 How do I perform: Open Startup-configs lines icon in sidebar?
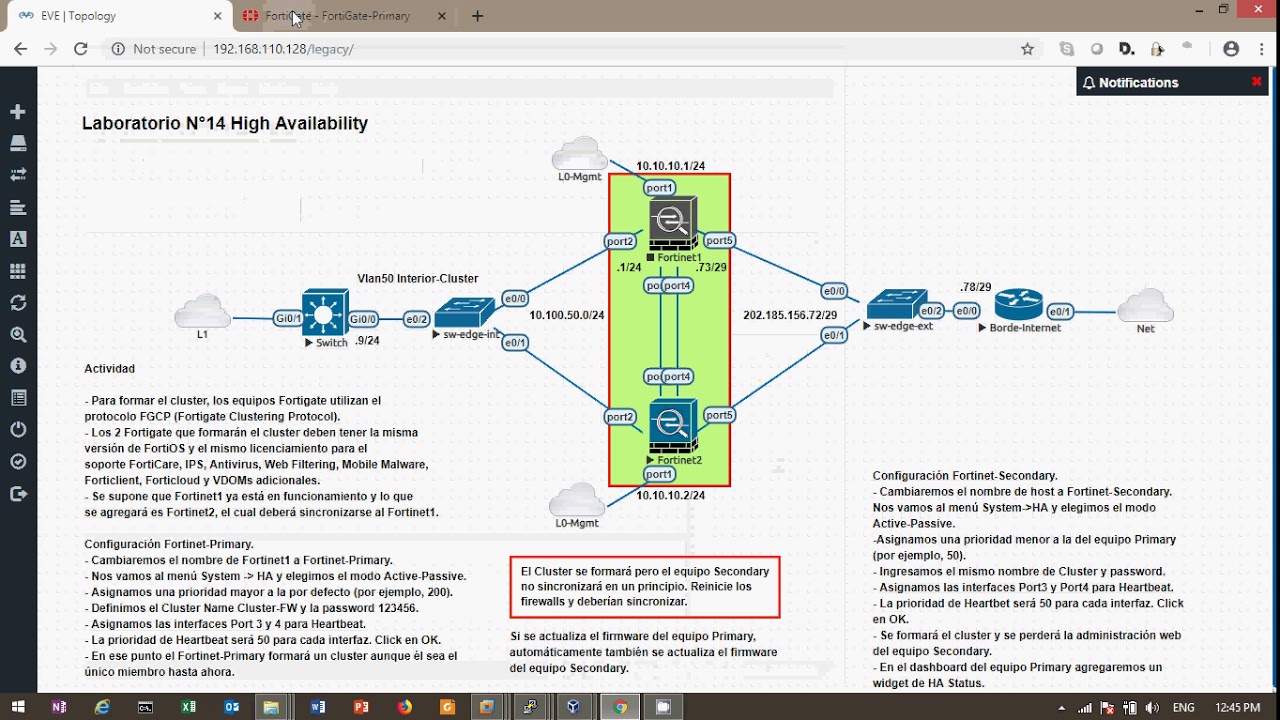point(18,207)
